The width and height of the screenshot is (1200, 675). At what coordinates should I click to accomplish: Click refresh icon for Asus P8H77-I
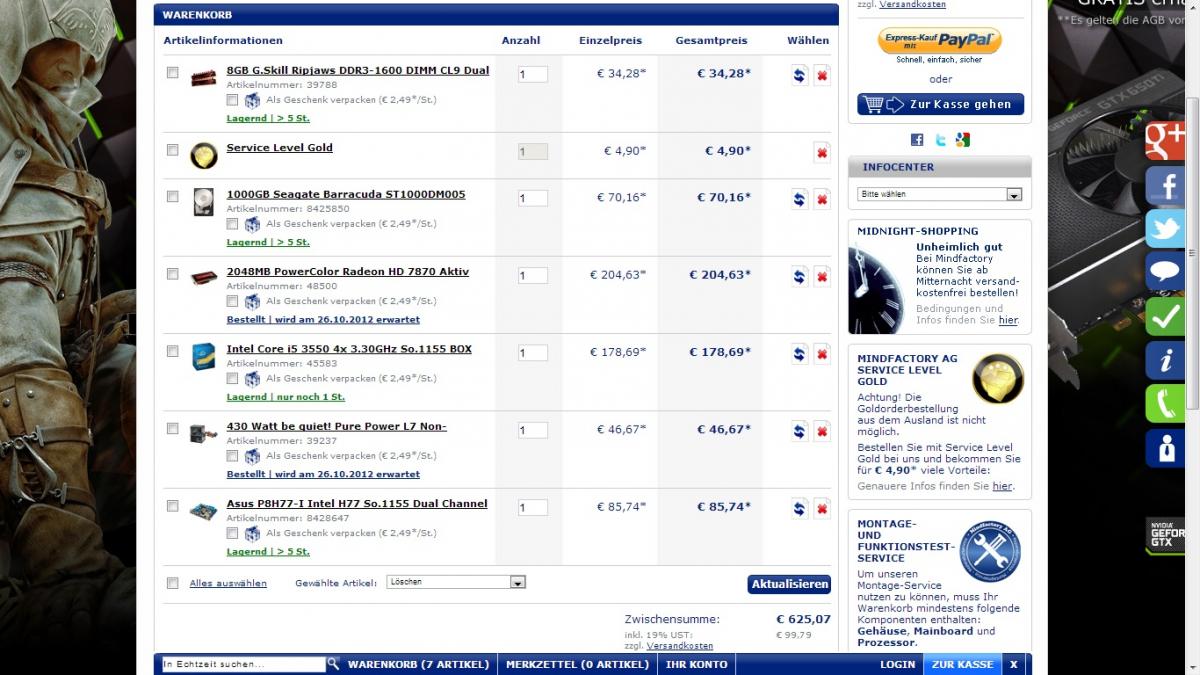(799, 508)
